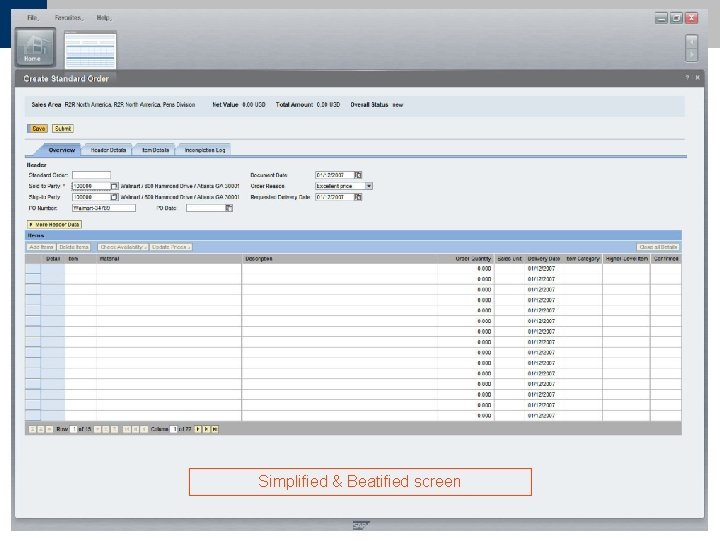Go to the last column arrow icon

215,429
